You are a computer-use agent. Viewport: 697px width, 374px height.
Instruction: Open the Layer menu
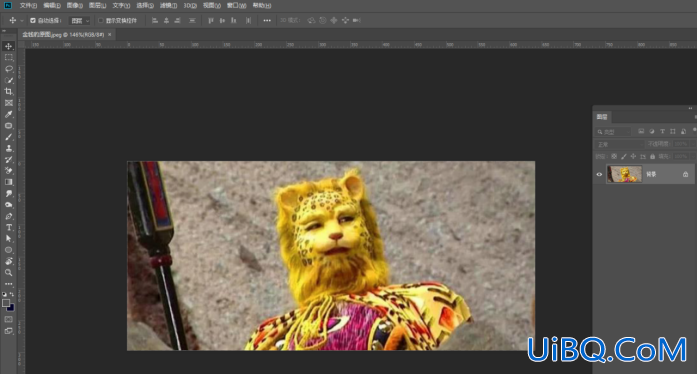(97, 5)
